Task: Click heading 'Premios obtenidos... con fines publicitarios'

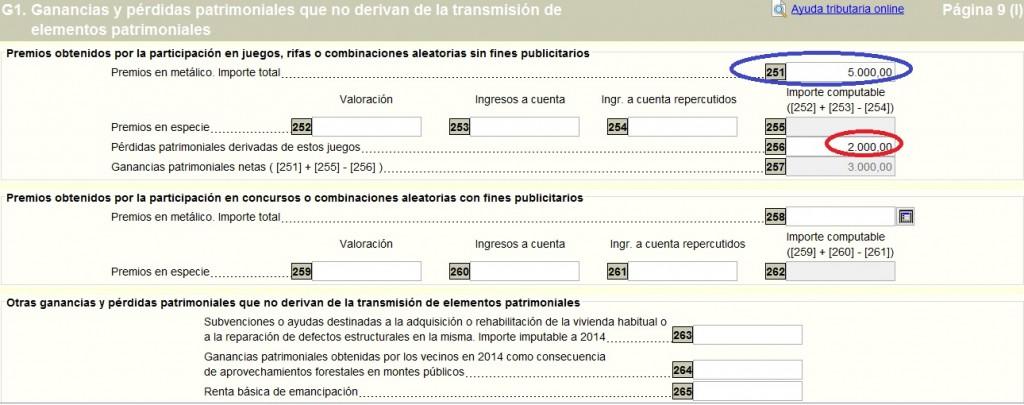Action: (x=295, y=198)
